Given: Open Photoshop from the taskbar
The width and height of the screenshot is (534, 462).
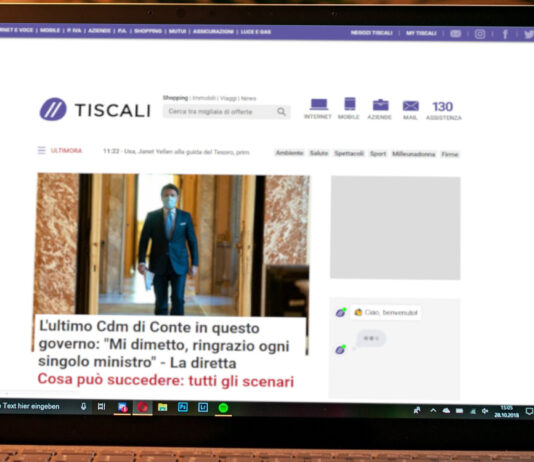Looking at the screenshot, I should click(183, 407).
